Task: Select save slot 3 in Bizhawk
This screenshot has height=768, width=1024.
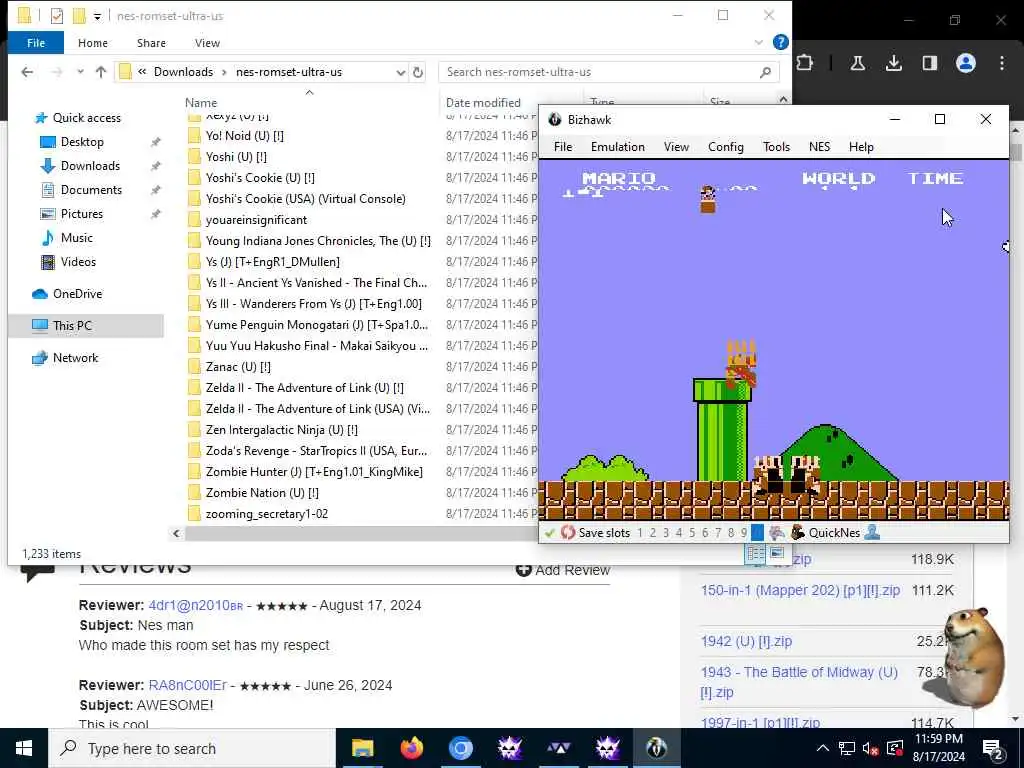Action: tap(666, 533)
